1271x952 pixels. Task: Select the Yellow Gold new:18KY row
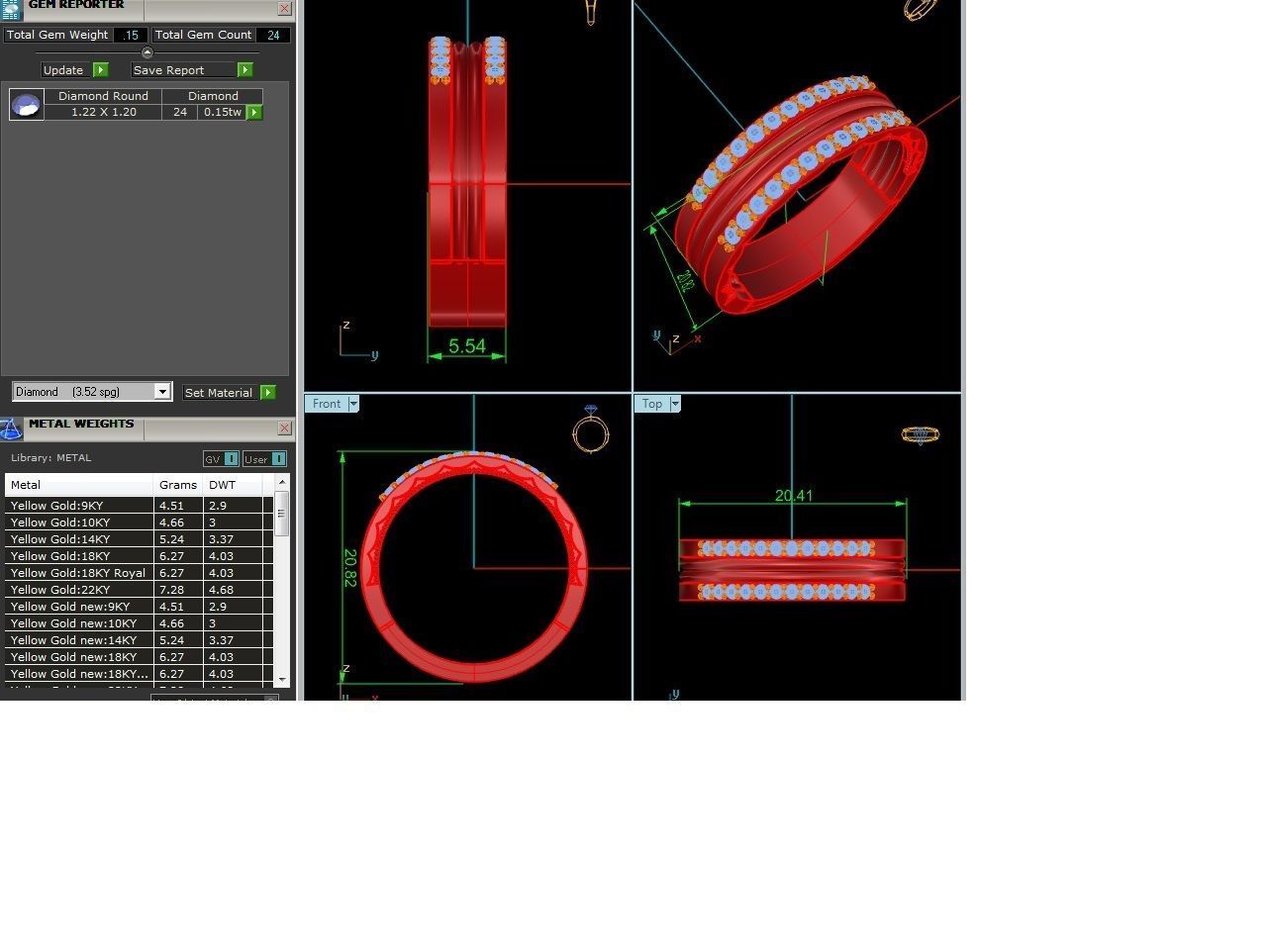click(140, 657)
